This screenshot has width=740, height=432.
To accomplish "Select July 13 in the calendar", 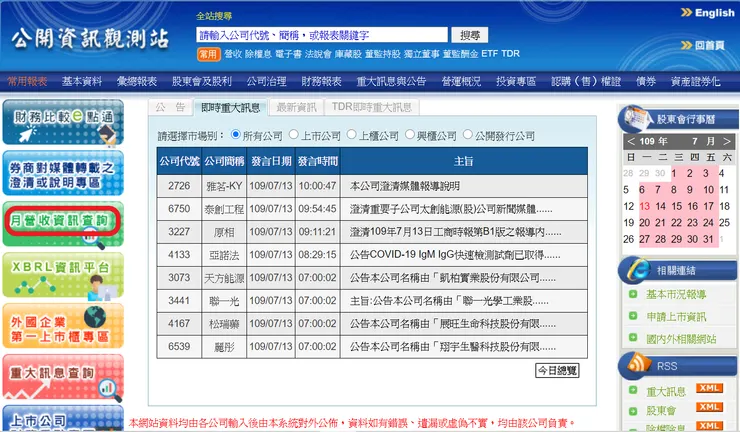I will point(645,206).
